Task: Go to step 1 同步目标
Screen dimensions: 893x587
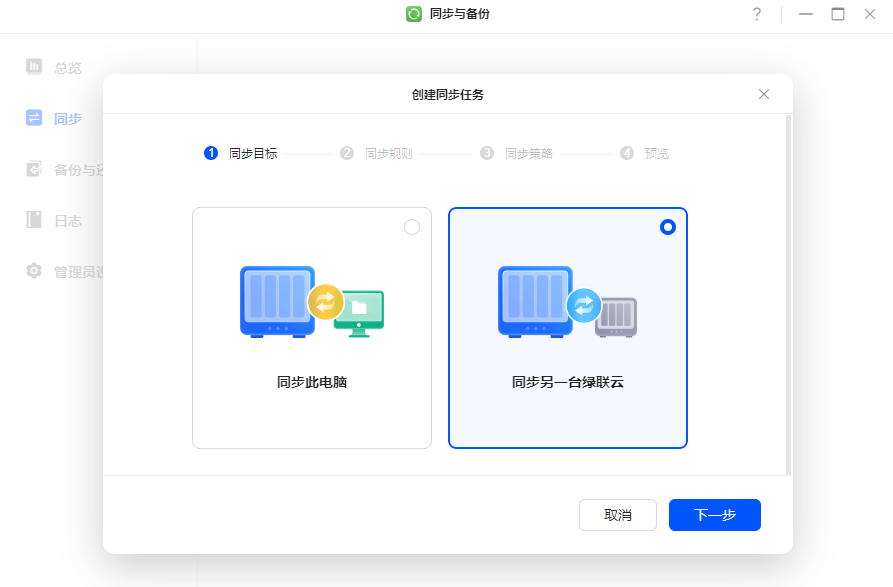Action: point(241,154)
